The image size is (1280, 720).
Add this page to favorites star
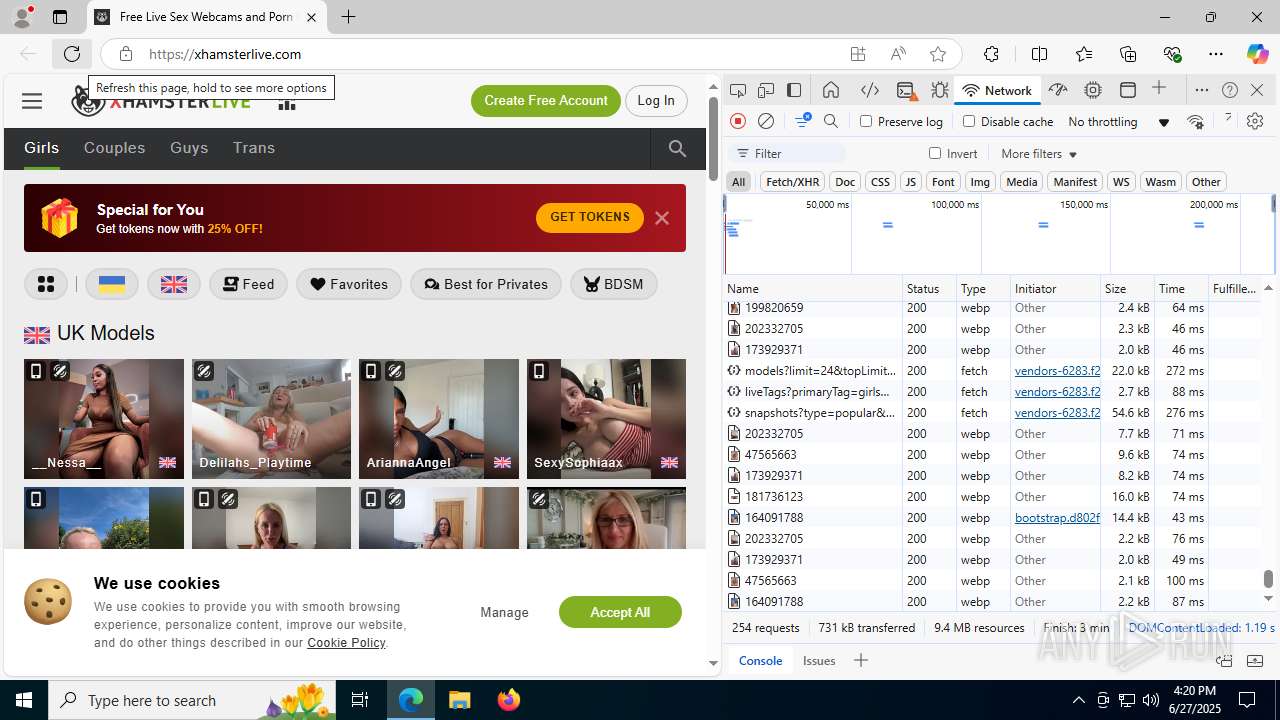click(937, 54)
